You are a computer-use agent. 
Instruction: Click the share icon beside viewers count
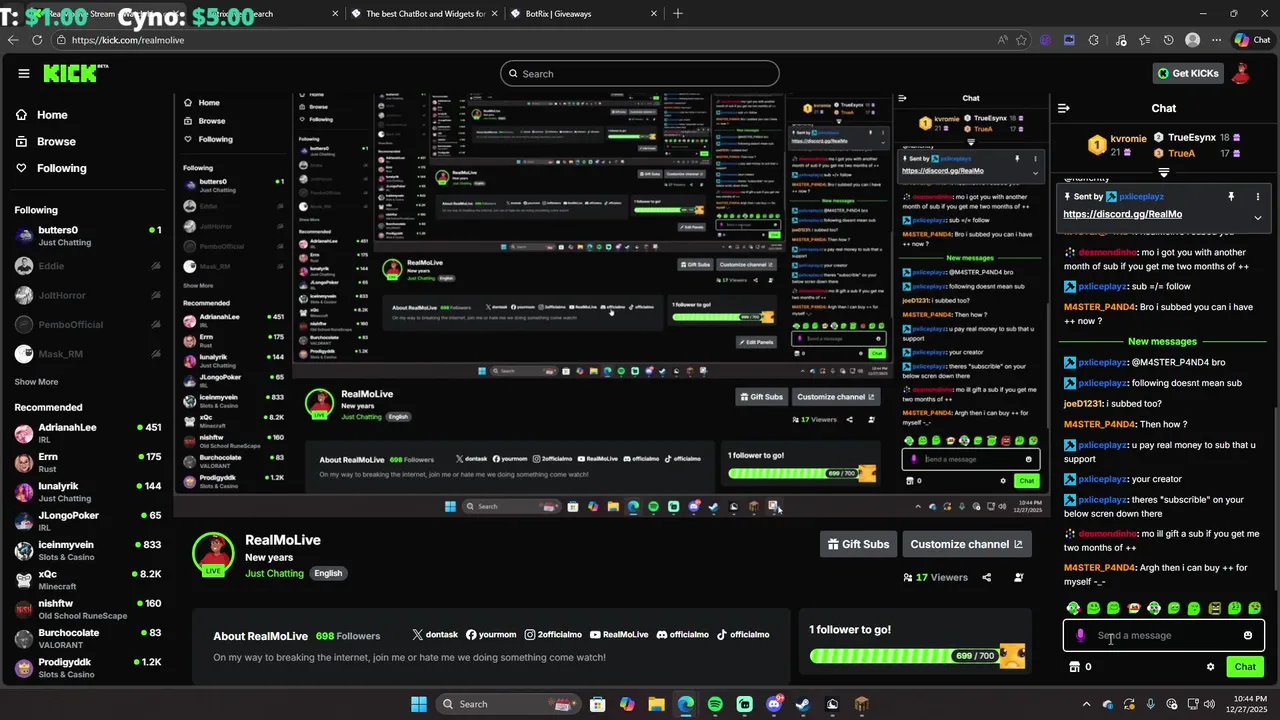[x=987, y=577]
